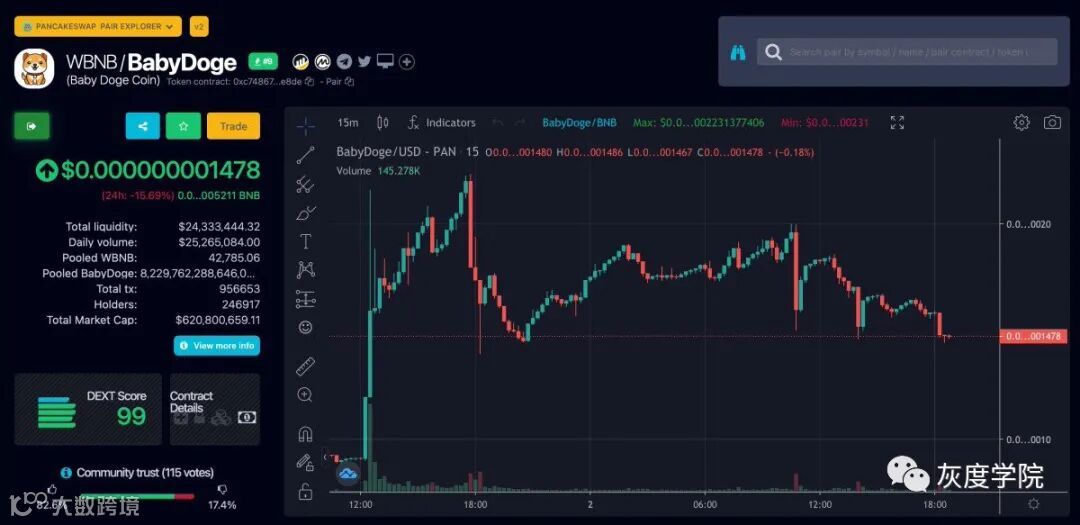Screen dimensions: 1080x525
Task: Toggle chart fullscreen mode
Action: coord(897,123)
